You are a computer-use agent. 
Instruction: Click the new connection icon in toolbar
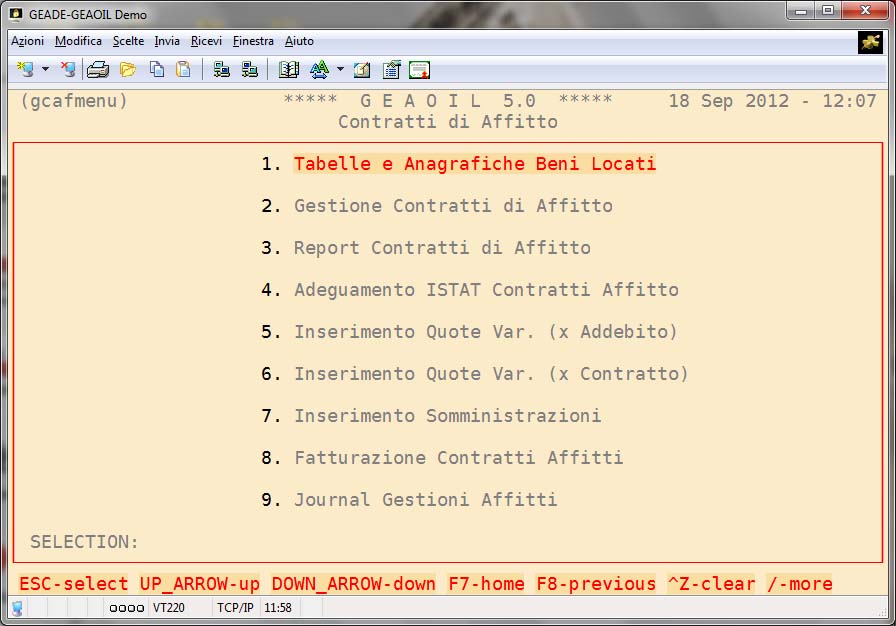tap(25, 69)
